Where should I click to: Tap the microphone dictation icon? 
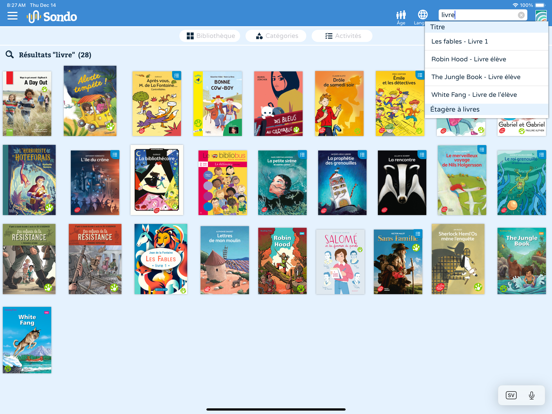(532, 395)
